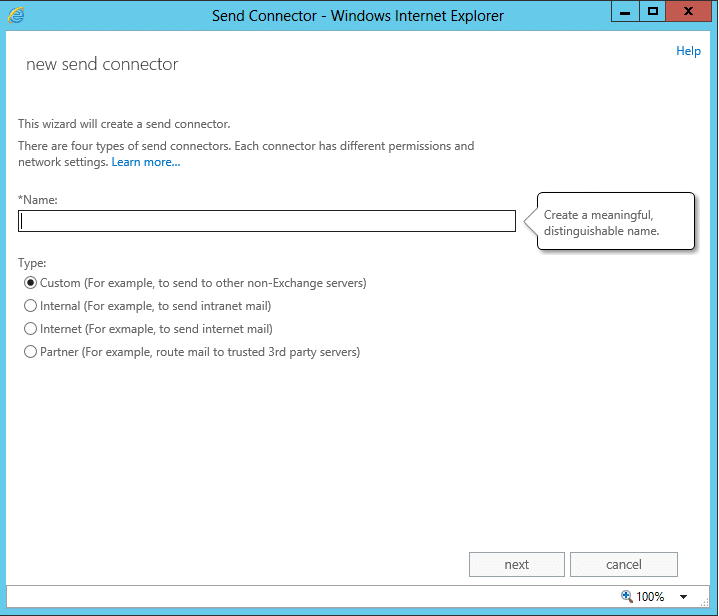
Task: Choose the Internet send connector type
Action: (30, 329)
